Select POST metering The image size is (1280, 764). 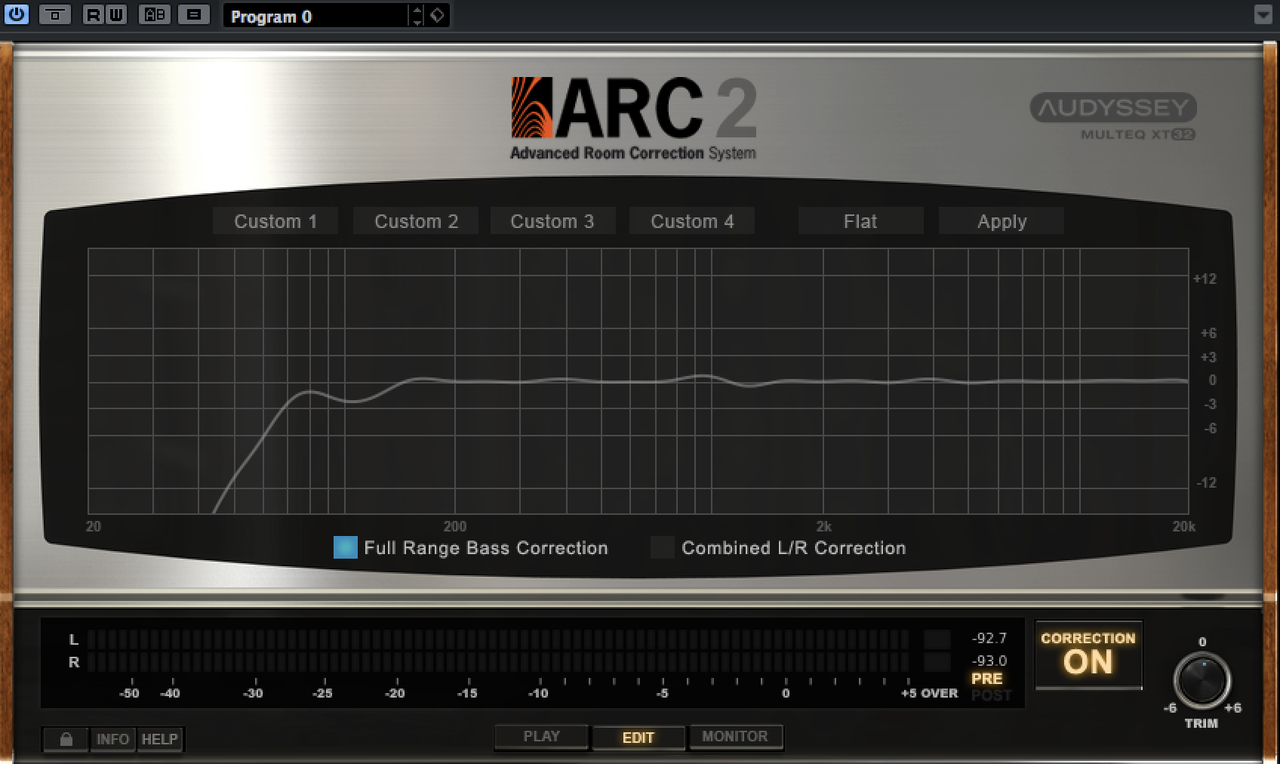pyautogui.click(x=991, y=695)
